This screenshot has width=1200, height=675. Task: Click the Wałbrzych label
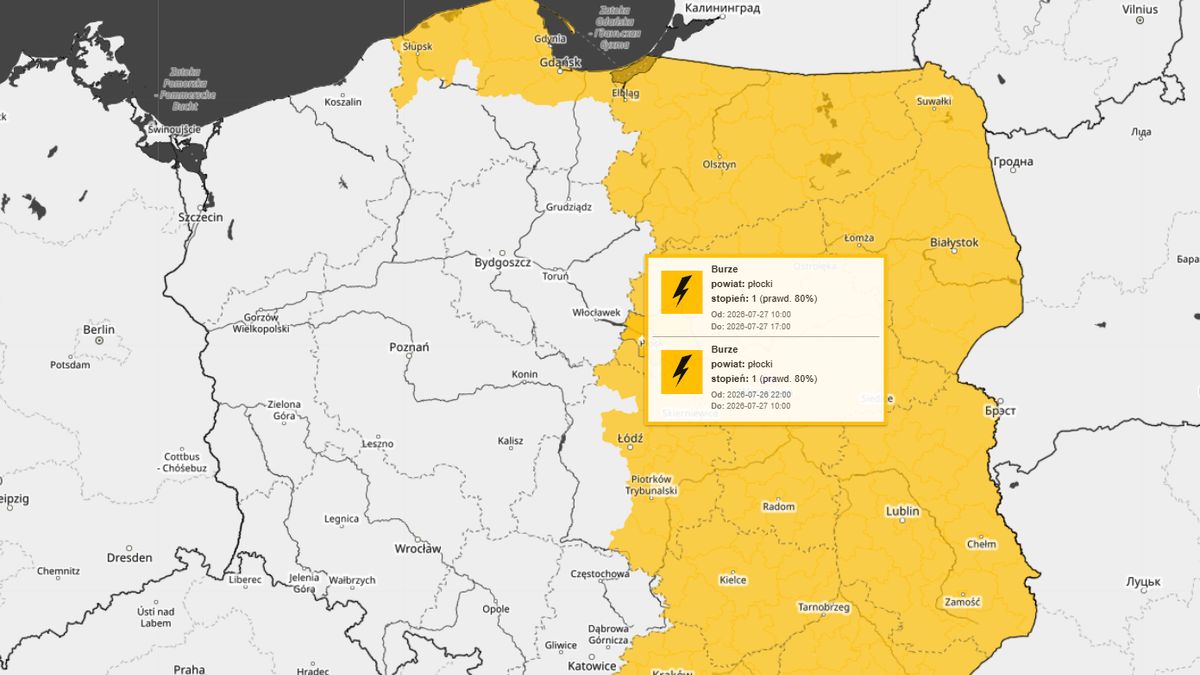point(352,580)
